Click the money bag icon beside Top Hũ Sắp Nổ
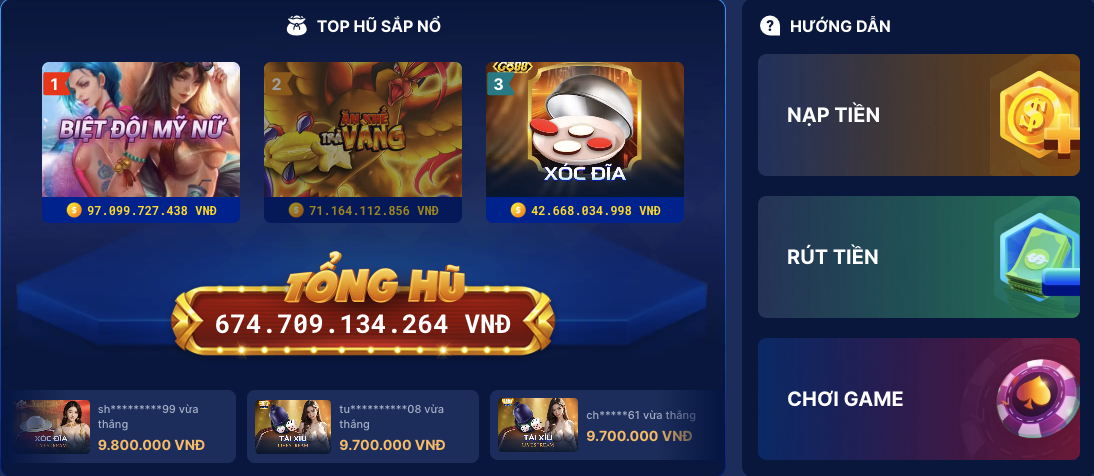The height and width of the screenshot is (476, 1094). [297, 27]
